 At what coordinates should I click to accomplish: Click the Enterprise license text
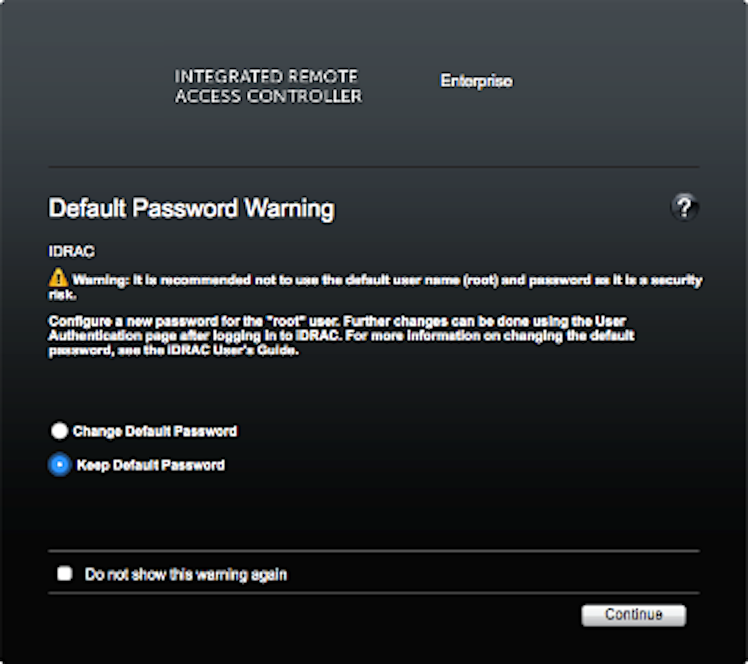pyautogui.click(x=477, y=81)
